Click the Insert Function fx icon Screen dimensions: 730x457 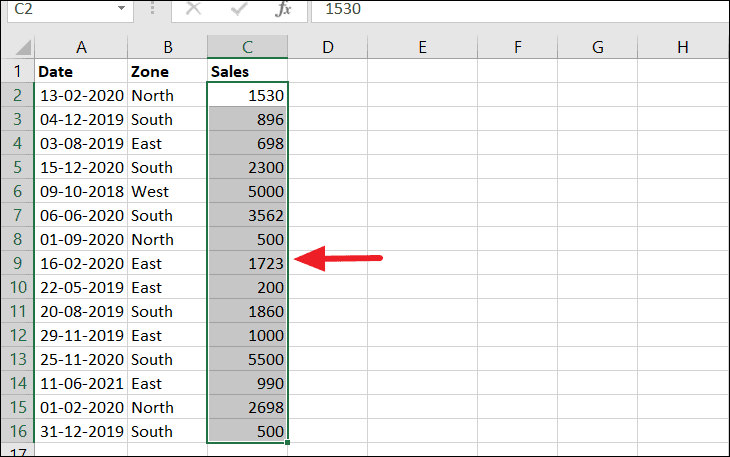[x=283, y=9]
